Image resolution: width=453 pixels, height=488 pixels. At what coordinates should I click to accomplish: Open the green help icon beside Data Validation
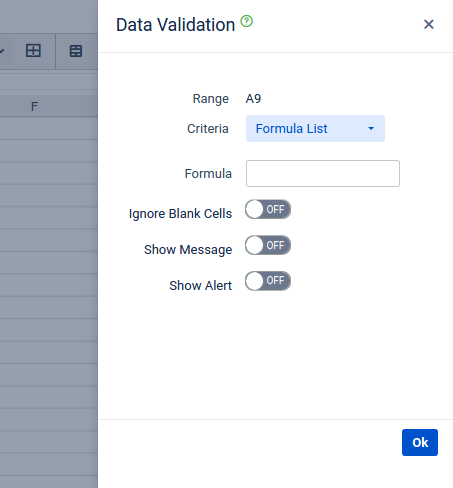pos(247,21)
